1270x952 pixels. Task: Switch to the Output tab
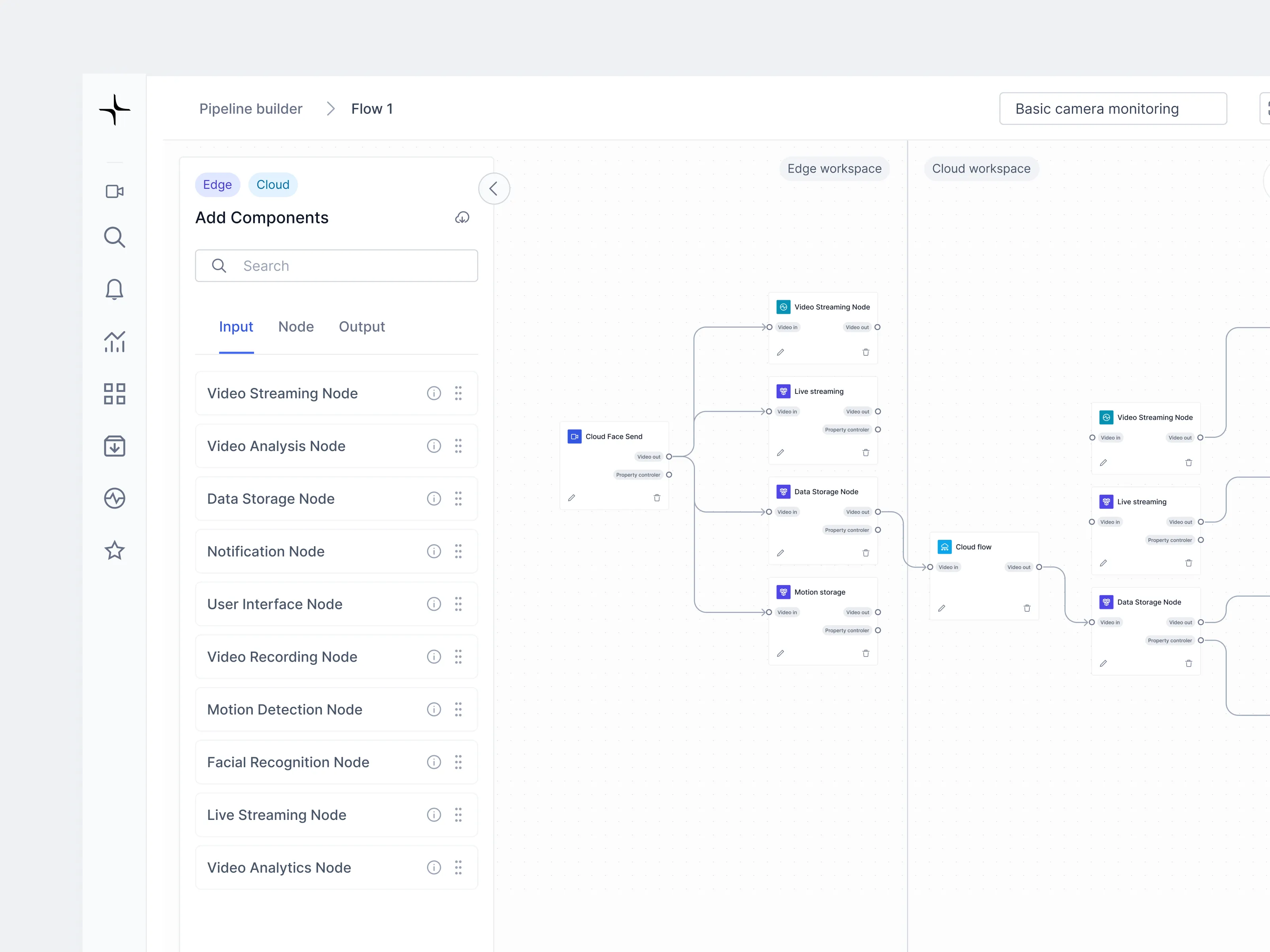click(362, 326)
